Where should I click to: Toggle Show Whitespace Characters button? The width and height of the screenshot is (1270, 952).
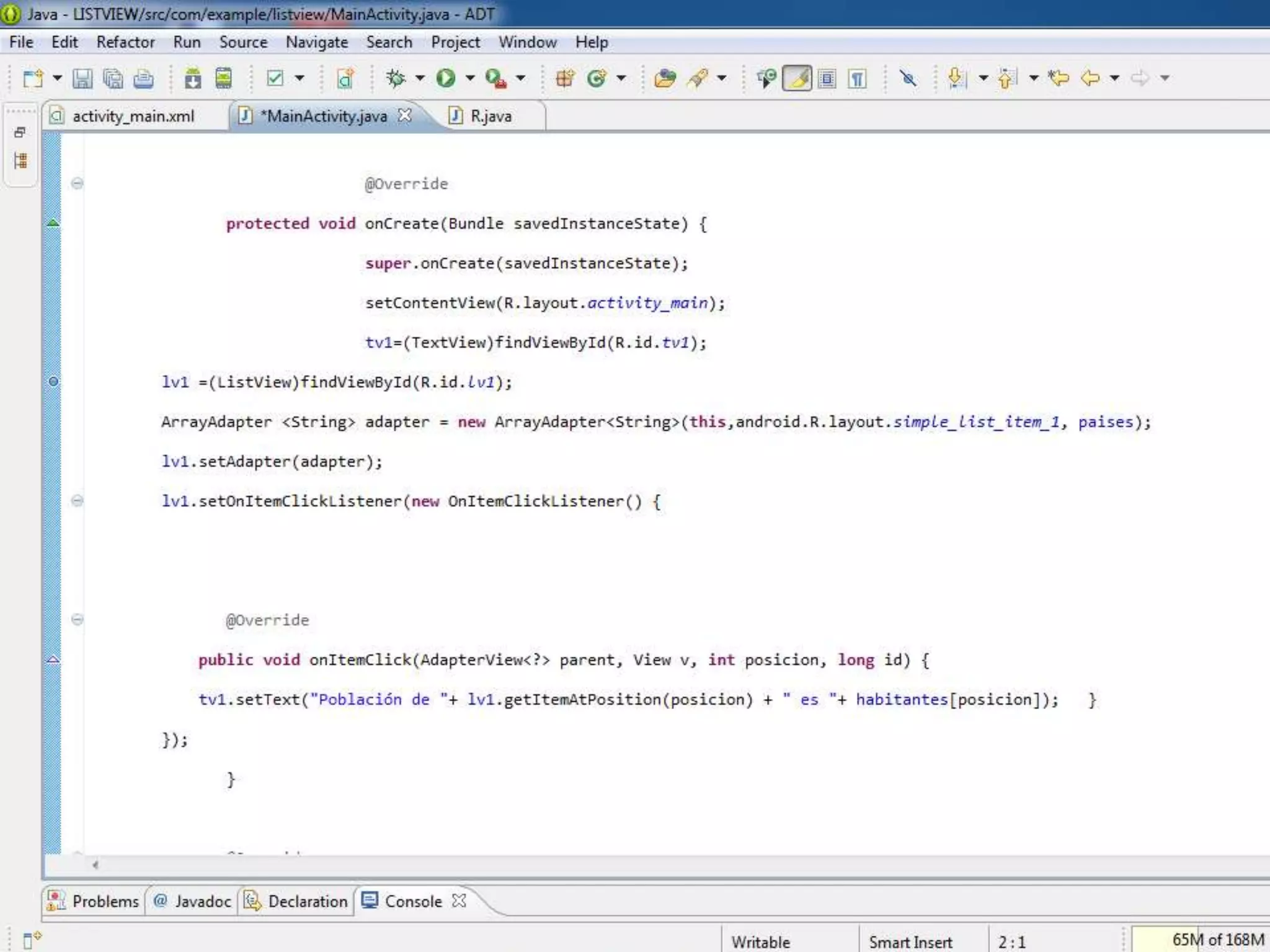pyautogui.click(x=857, y=79)
